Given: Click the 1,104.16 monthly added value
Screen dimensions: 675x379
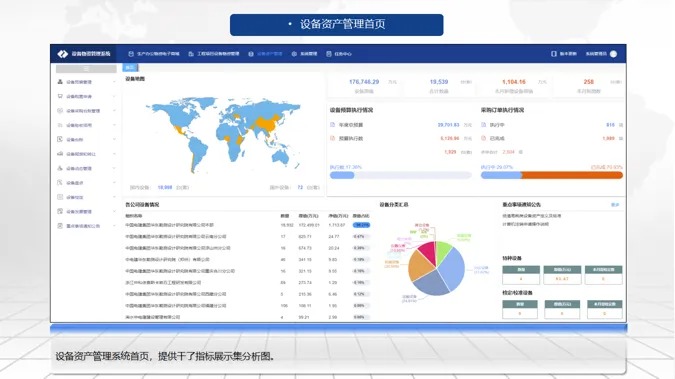Looking at the screenshot, I should pyautogui.click(x=514, y=82).
